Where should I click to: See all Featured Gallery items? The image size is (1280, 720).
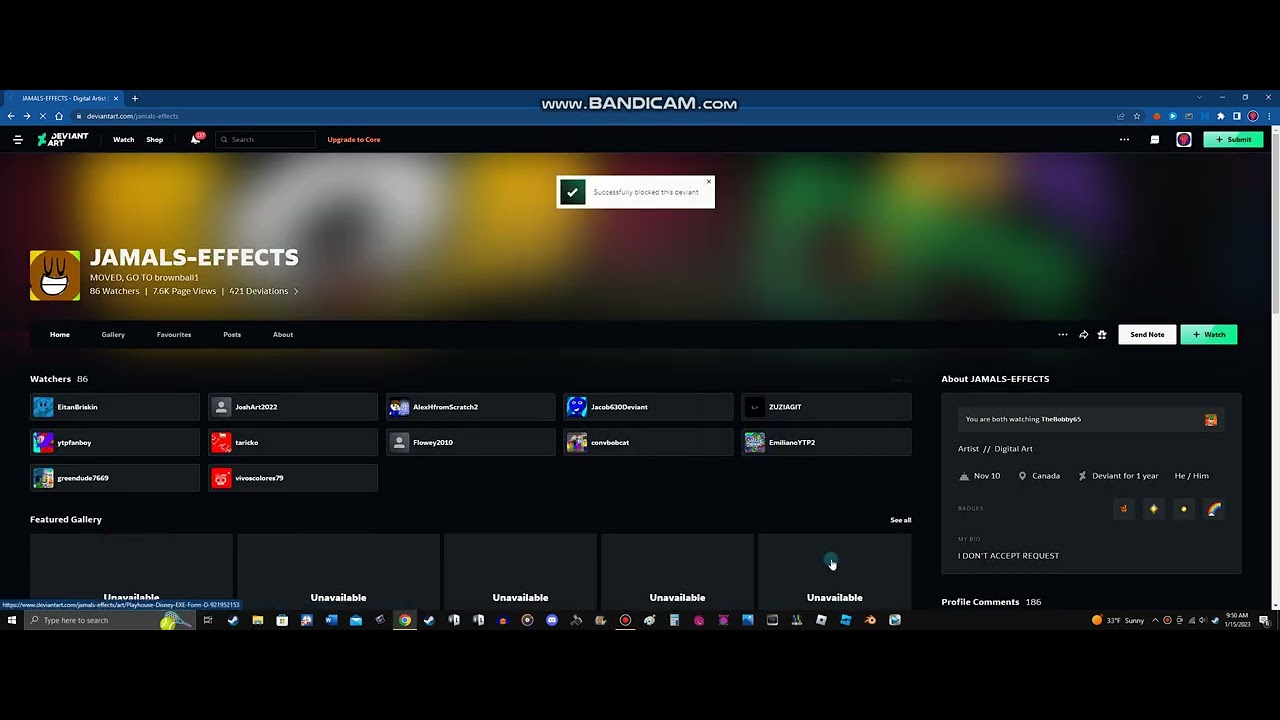click(901, 520)
